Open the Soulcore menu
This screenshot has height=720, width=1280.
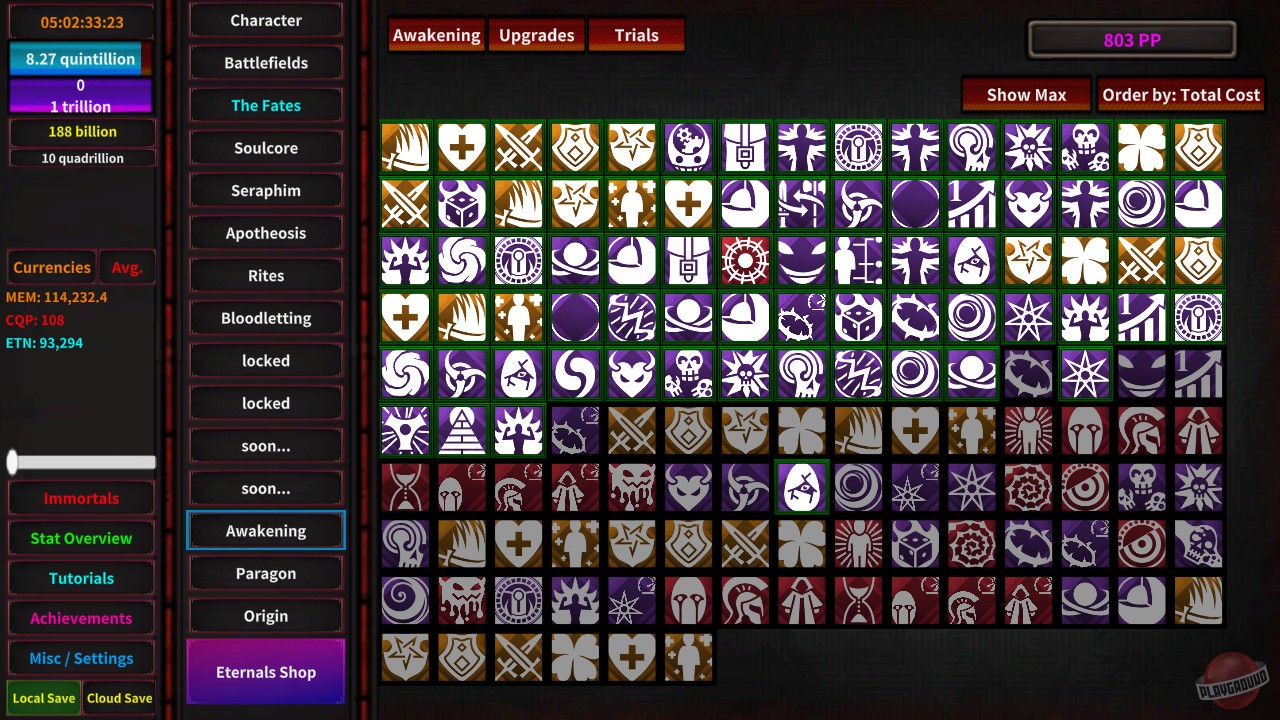tap(266, 148)
